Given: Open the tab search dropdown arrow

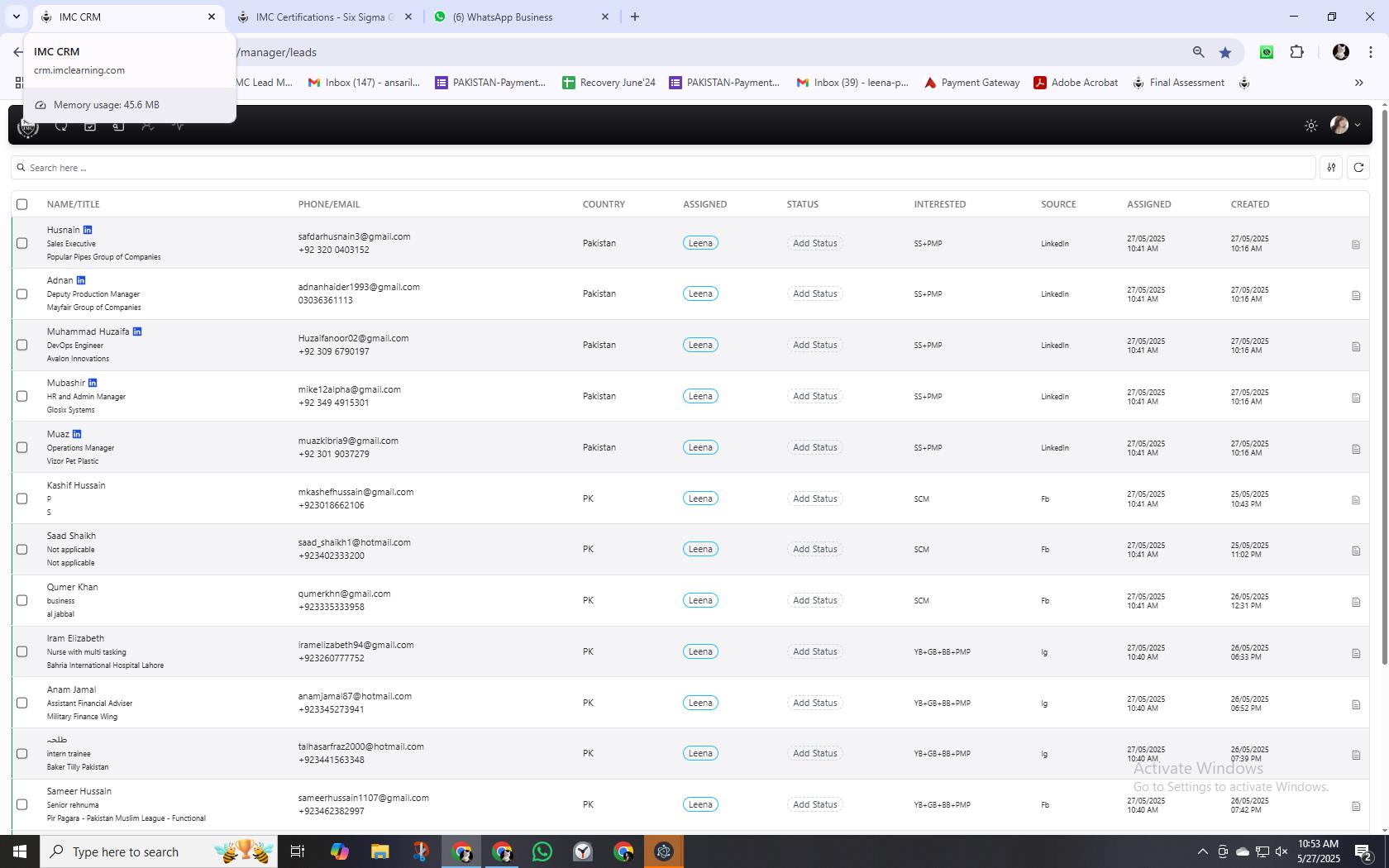Looking at the screenshot, I should click(x=16, y=17).
